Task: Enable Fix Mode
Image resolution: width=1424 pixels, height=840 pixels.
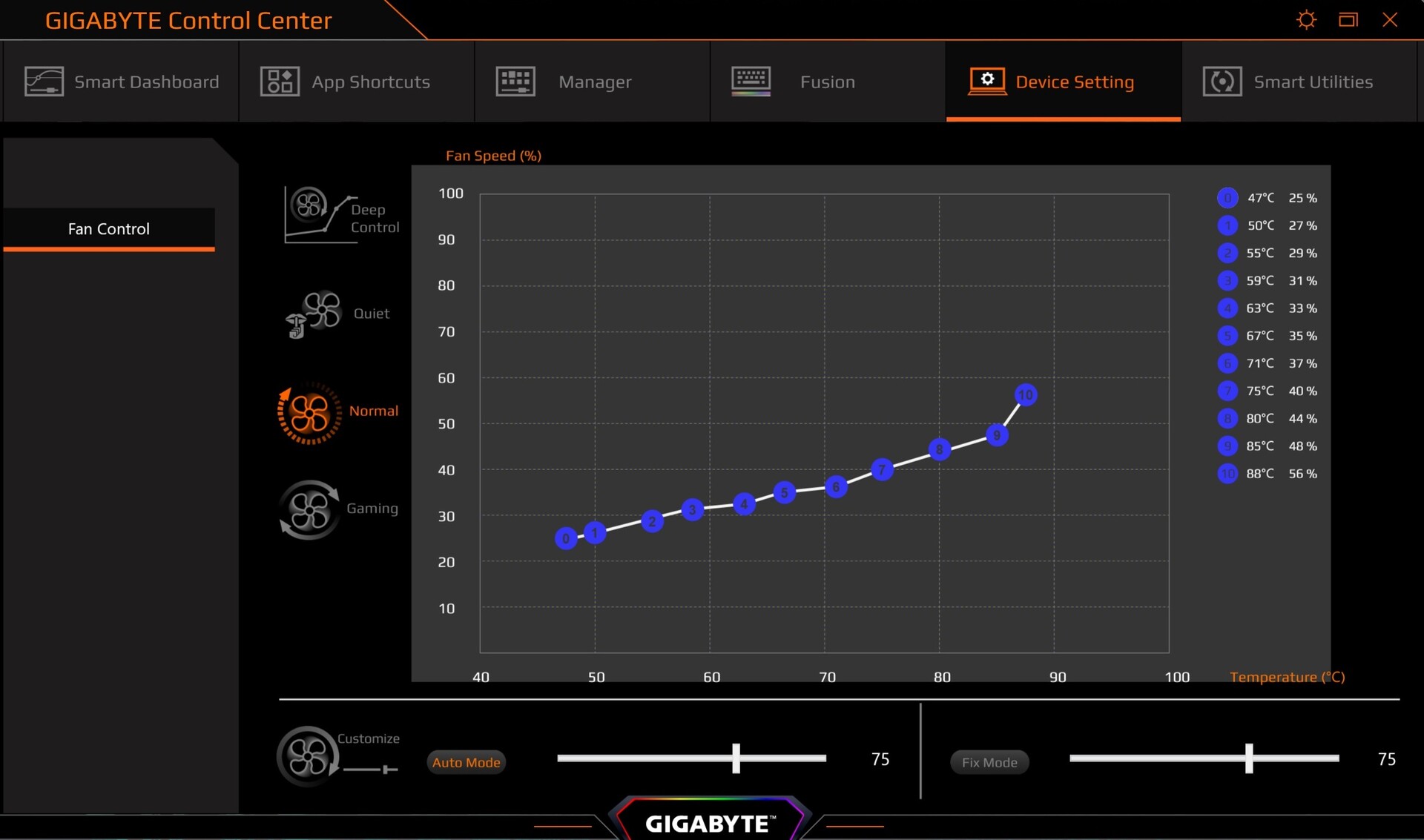Action: pos(989,762)
